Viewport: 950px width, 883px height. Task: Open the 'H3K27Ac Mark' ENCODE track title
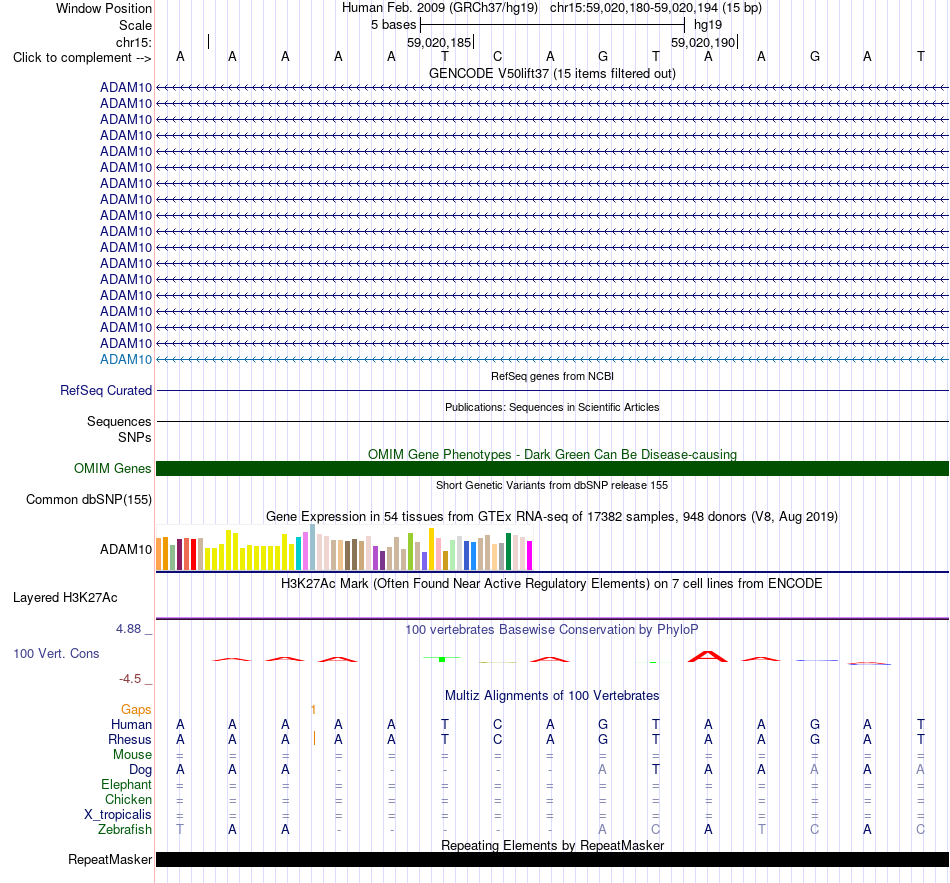[552, 584]
